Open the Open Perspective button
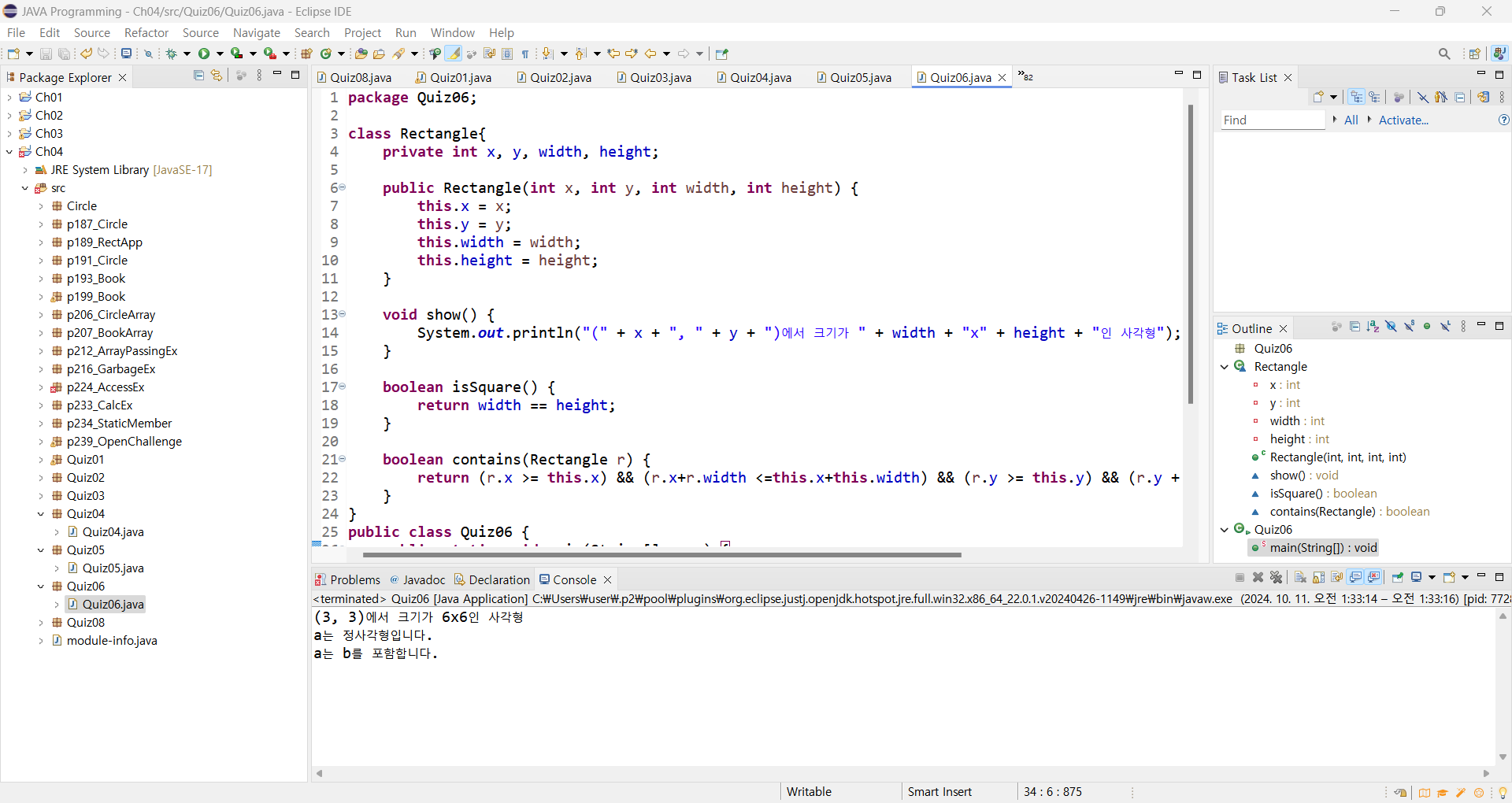 coord(1475,54)
